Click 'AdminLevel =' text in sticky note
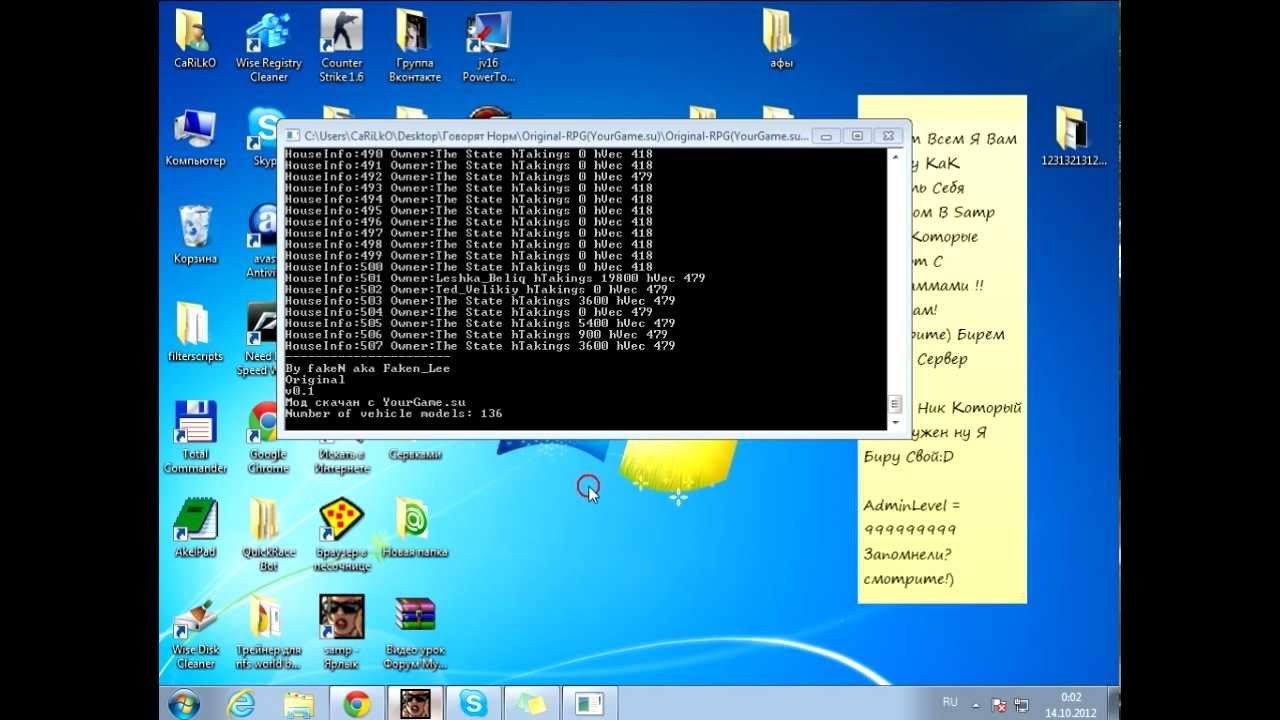This screenshot has width=1280, height=720. coord(912,506)
